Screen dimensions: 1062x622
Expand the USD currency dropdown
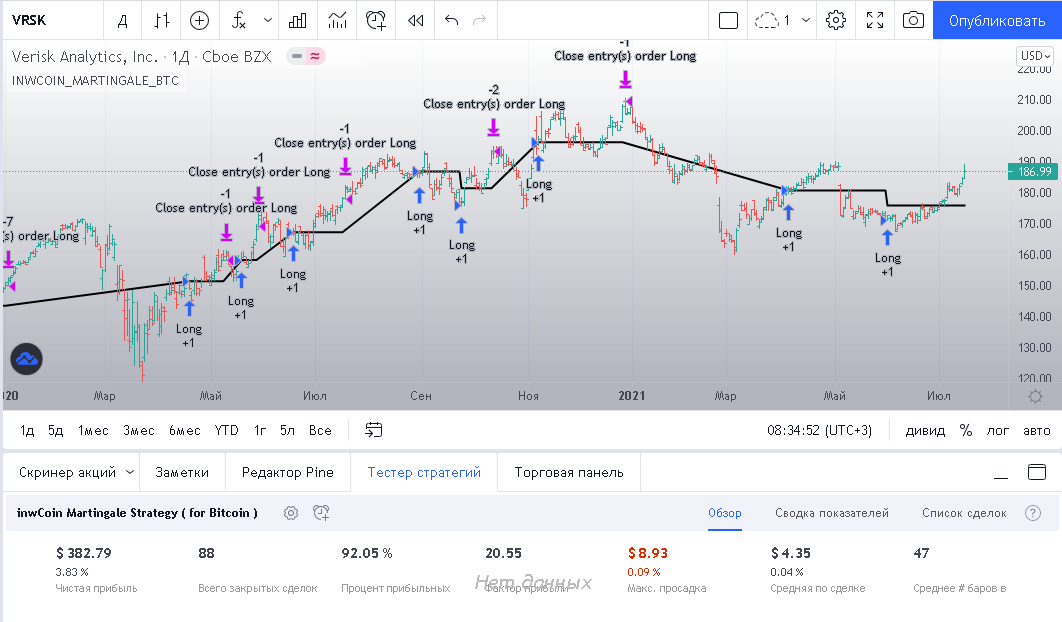(x=1033, y=56)
